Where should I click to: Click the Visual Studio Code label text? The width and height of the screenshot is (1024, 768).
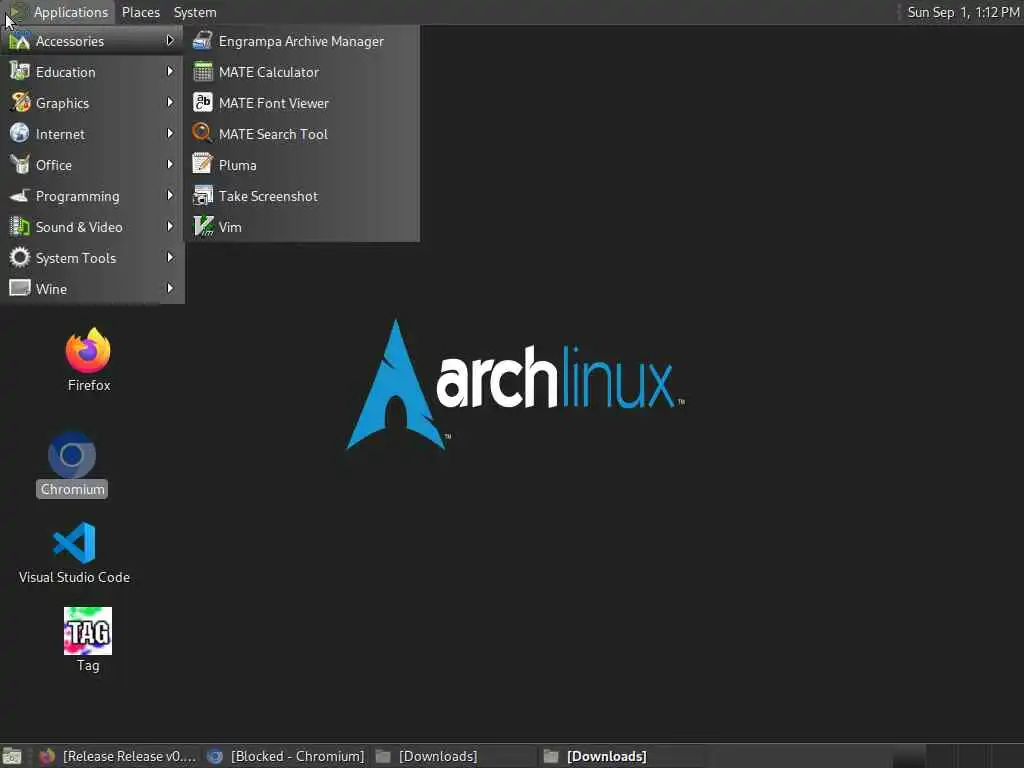74,577
